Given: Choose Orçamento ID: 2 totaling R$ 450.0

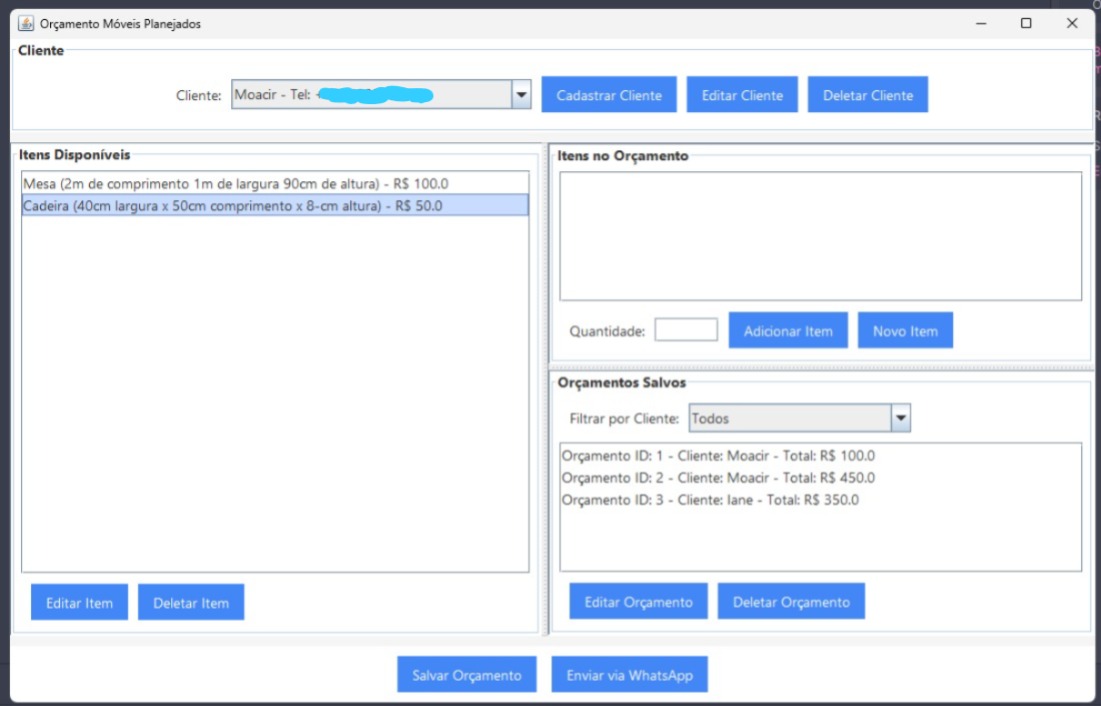Looking at the screenshot, I should (717, 478).
